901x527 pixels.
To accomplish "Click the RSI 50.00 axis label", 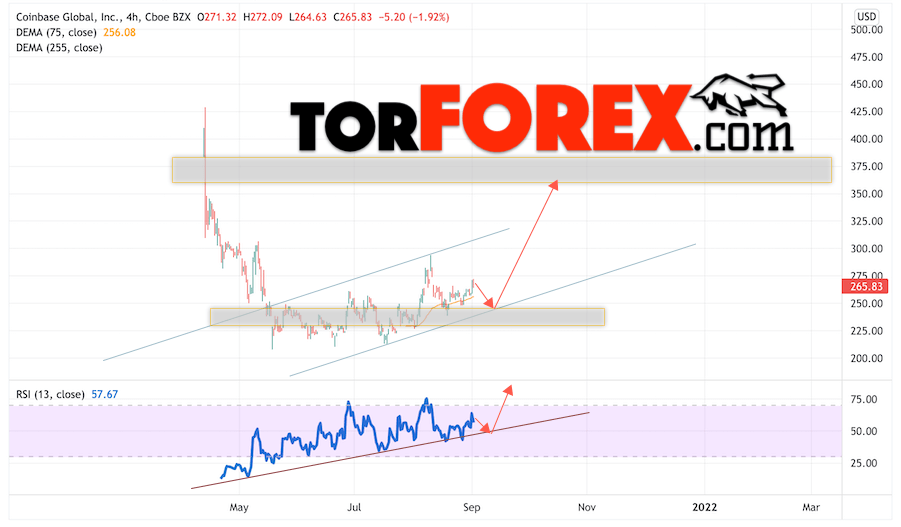I will [x=864, y=431].
